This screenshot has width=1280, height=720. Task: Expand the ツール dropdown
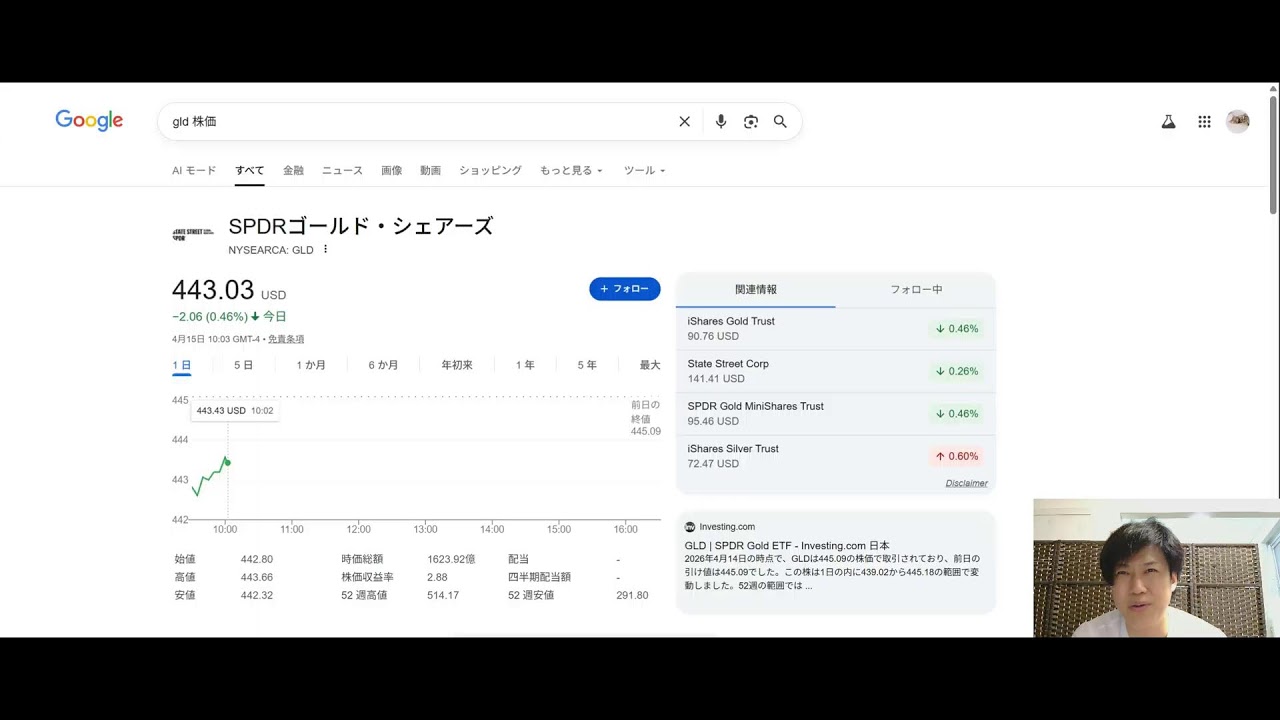[x=644, y=171]
